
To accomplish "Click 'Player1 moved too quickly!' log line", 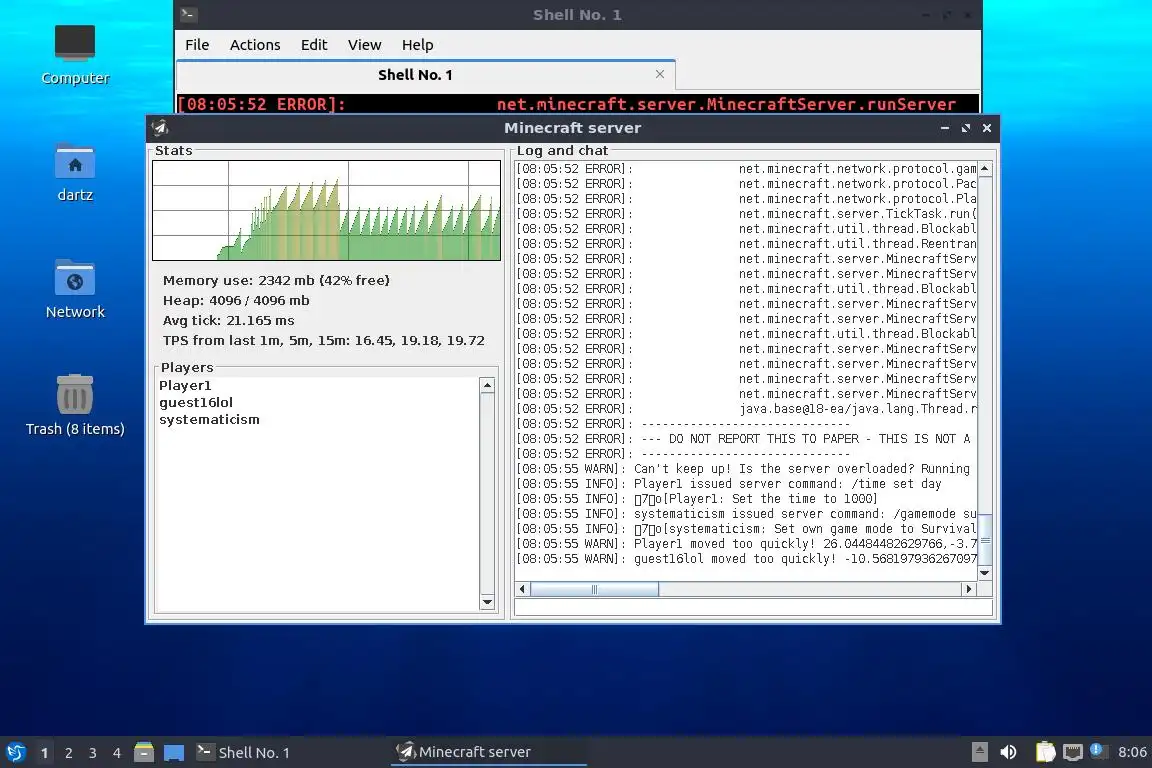I will pyautogui.click(x=746, y=544).
